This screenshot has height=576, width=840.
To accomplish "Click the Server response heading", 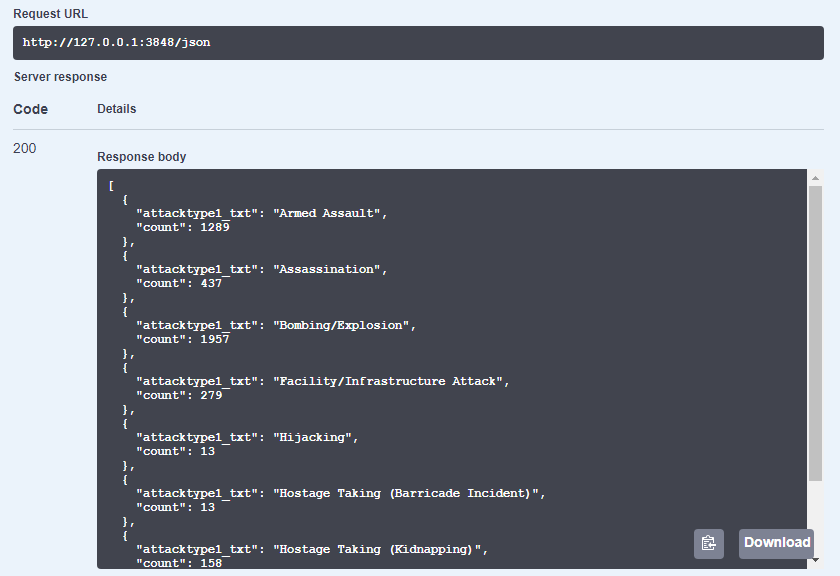I will (60, 77).
